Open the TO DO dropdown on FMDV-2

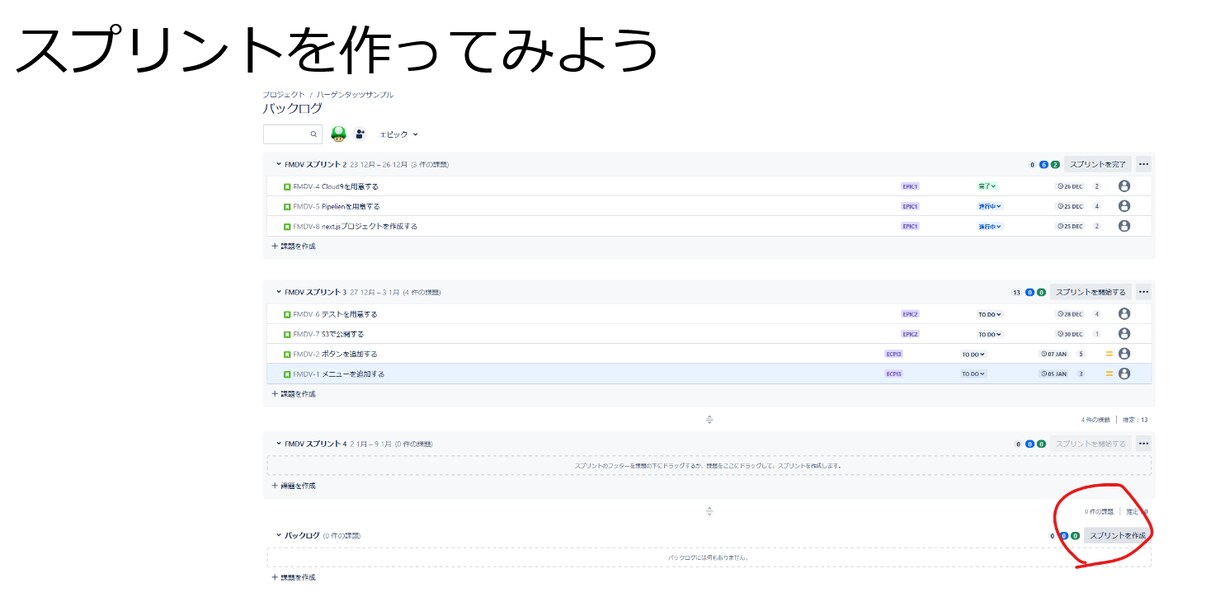click(973, 354)
